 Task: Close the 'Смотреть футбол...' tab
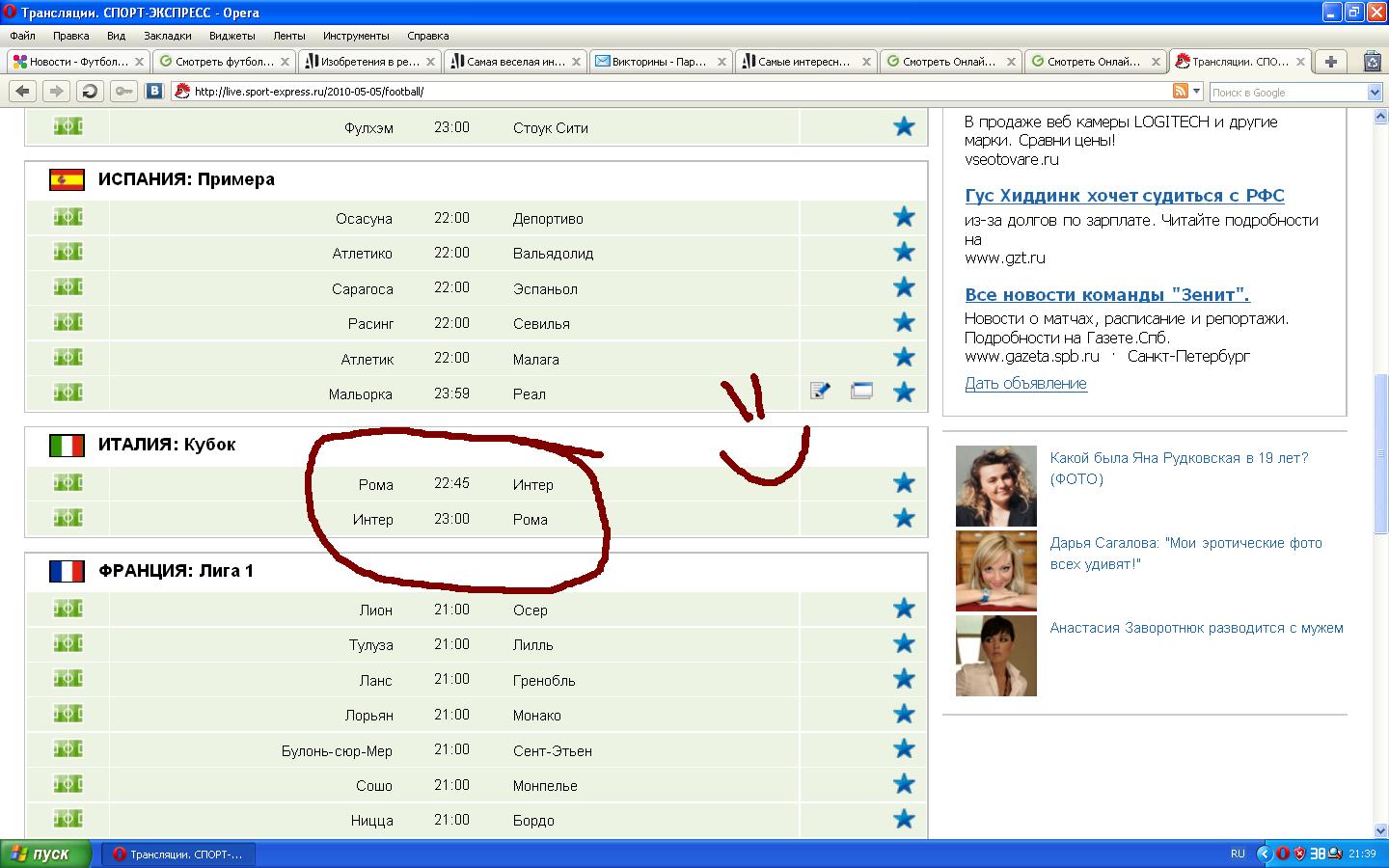(285, 61)
